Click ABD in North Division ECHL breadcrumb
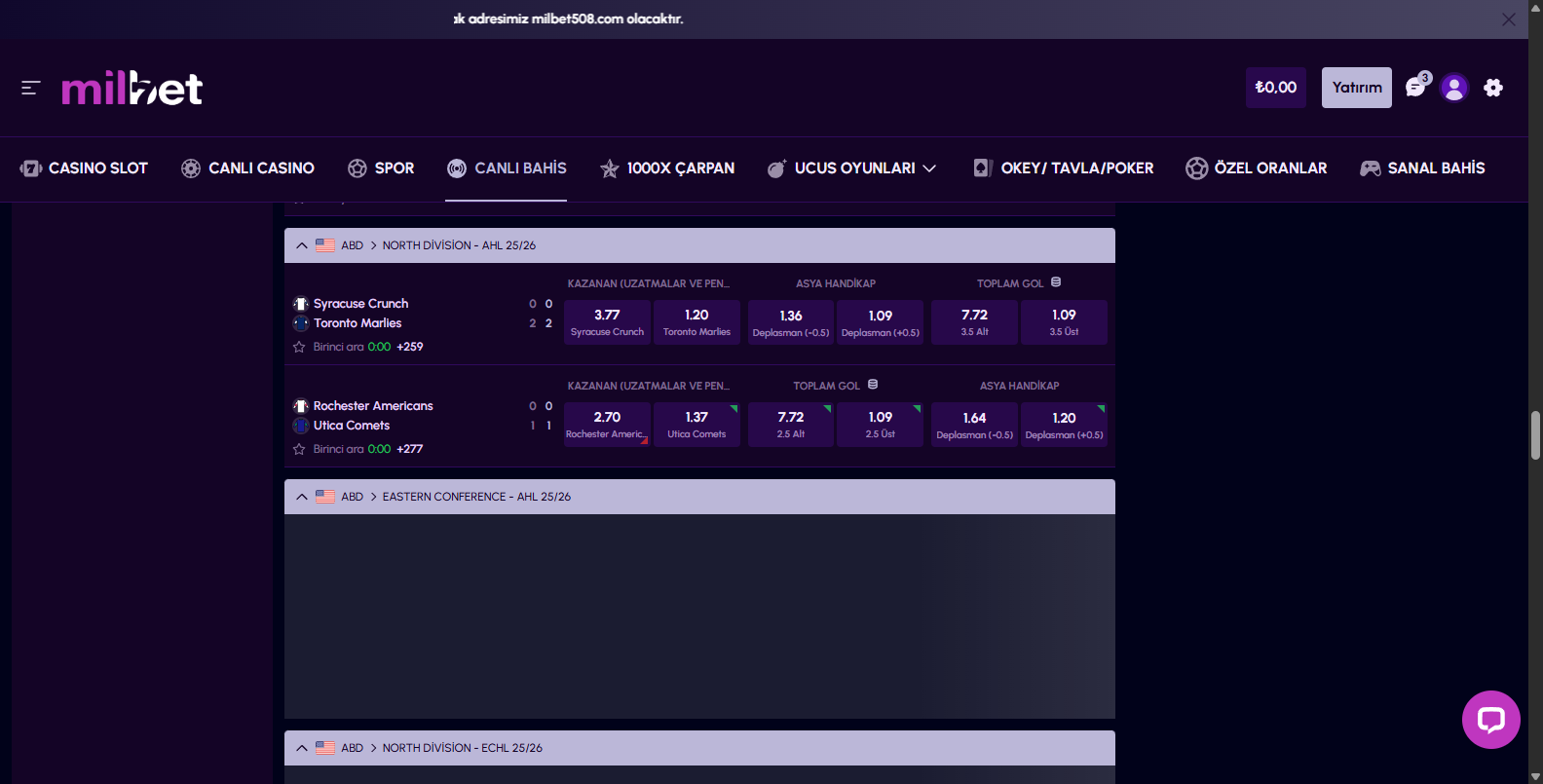Image resolution: width=1543 pixels, height=784 pixels. pos(353,748)
